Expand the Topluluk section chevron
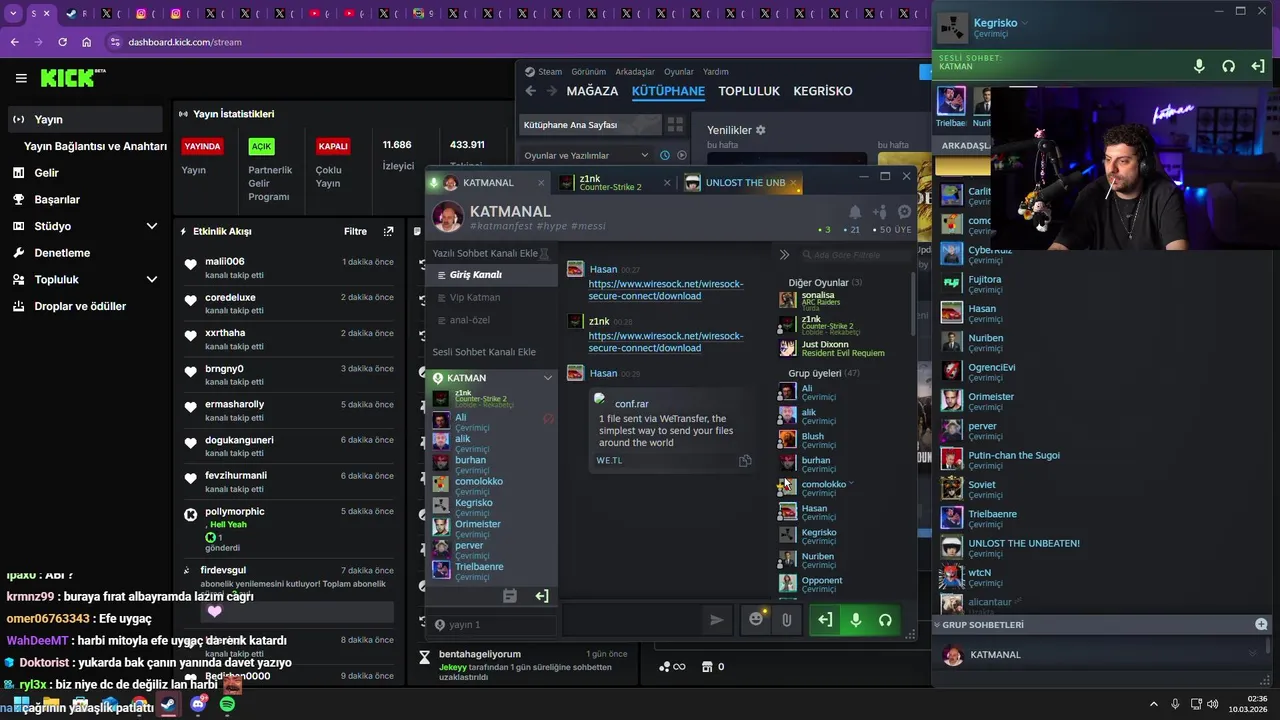Viewport: 1280px width, 720px height. [x=151, y=279]
